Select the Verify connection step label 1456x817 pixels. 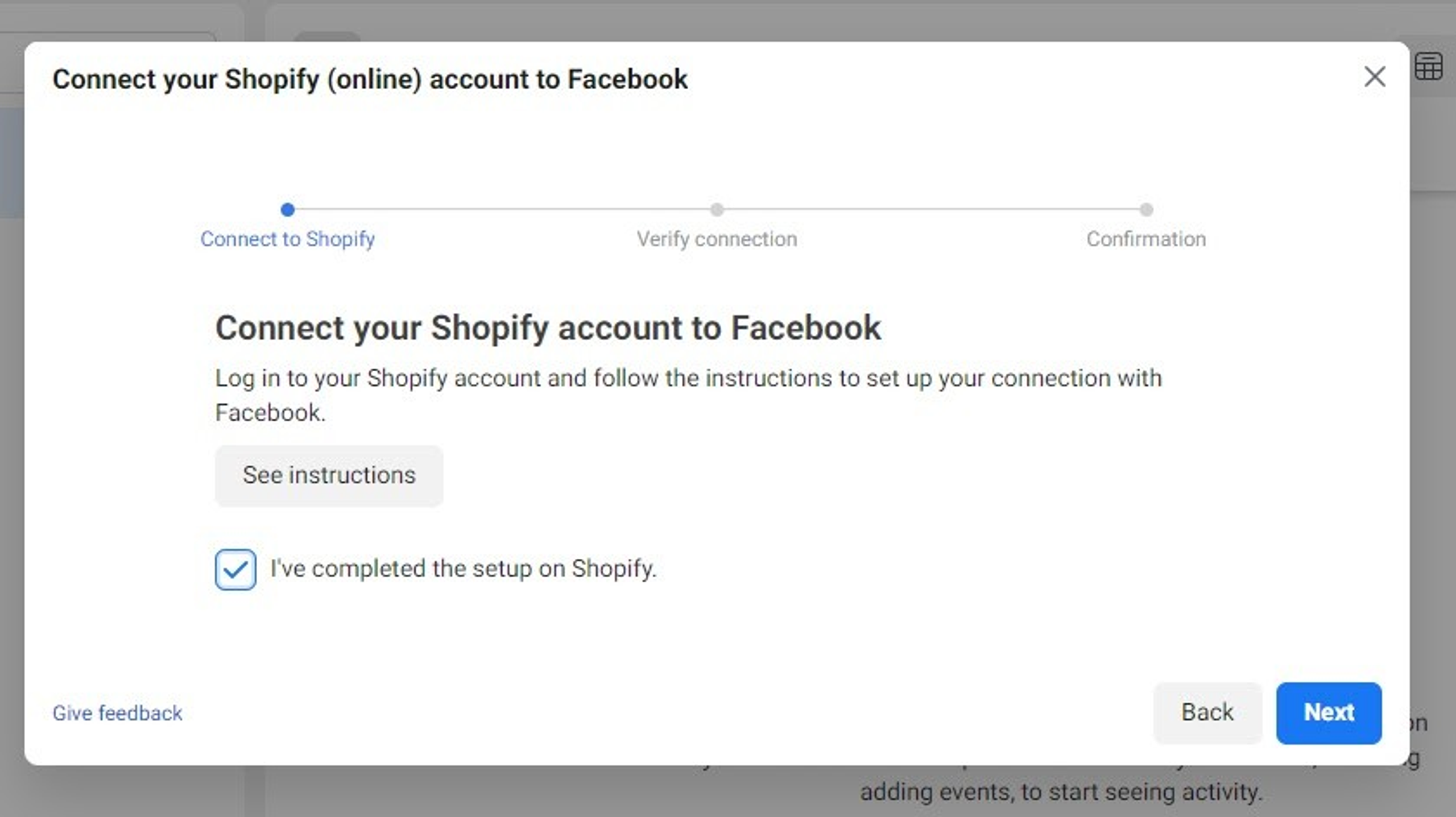717,239
